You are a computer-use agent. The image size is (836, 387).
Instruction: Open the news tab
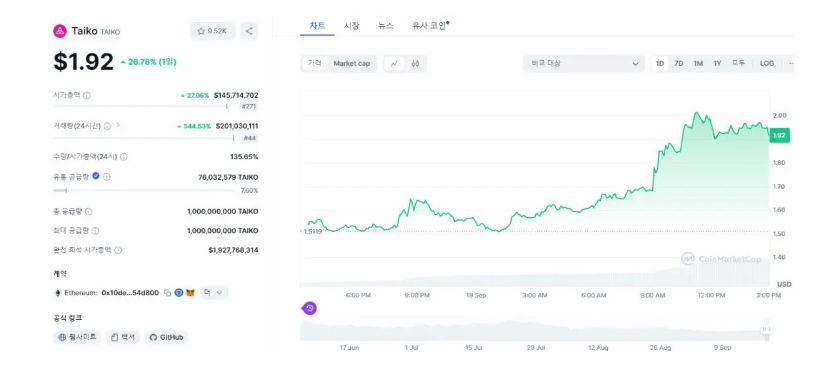pyautogui.click(x=385, y=26)
